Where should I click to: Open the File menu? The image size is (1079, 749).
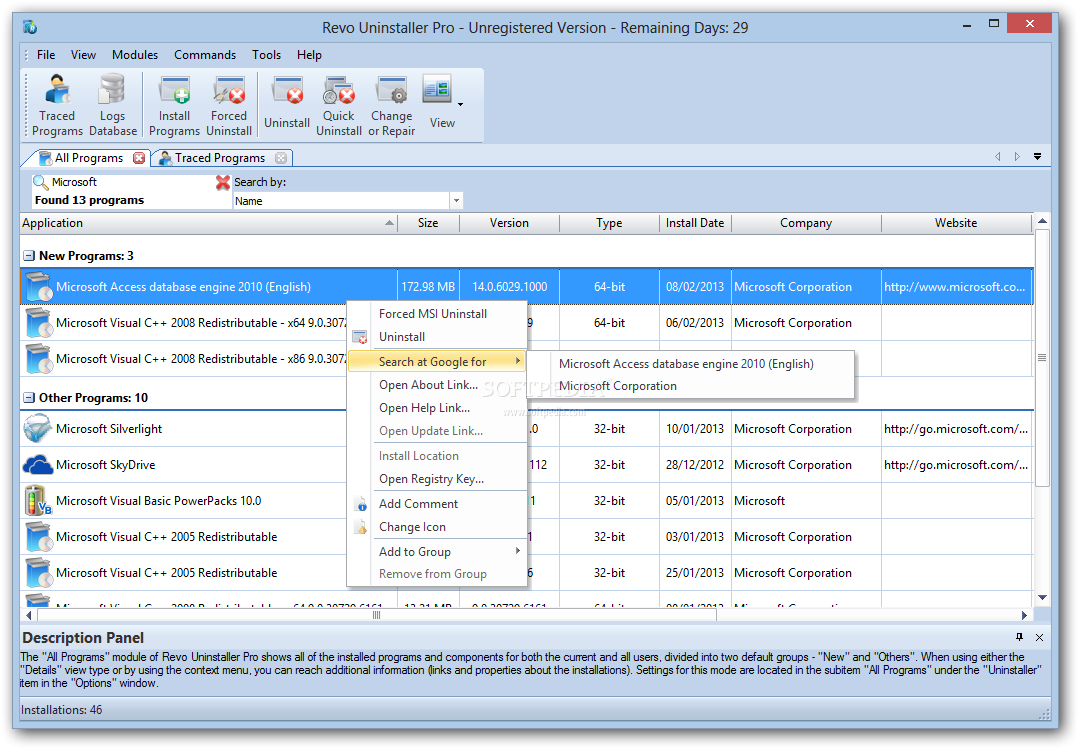coord(46,54)
